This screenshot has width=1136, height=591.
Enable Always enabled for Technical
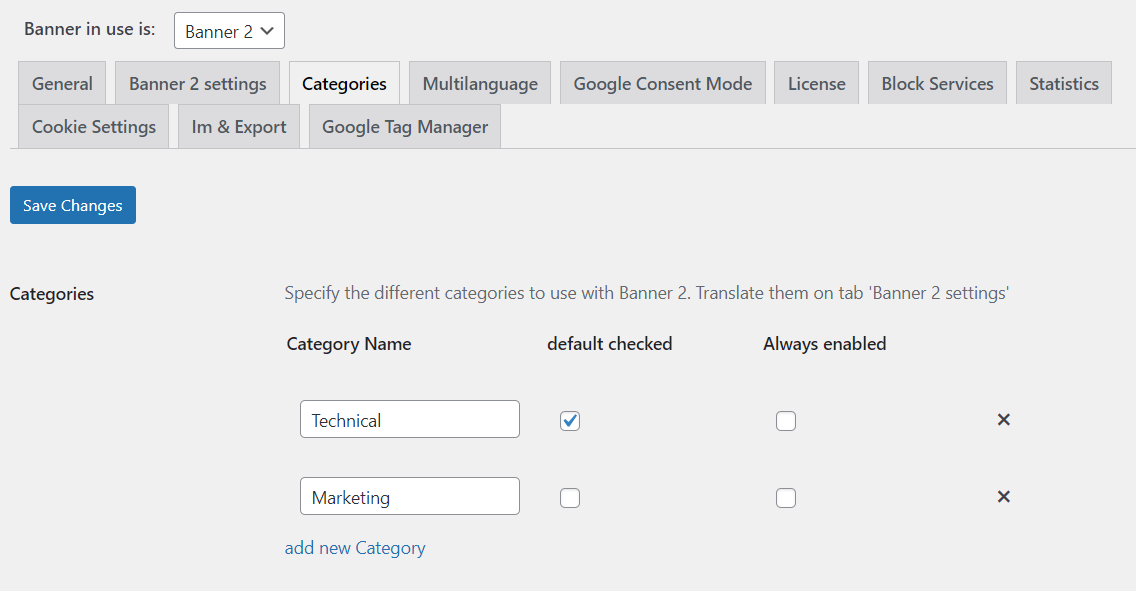pyautogui.click(x=786, y=421)
